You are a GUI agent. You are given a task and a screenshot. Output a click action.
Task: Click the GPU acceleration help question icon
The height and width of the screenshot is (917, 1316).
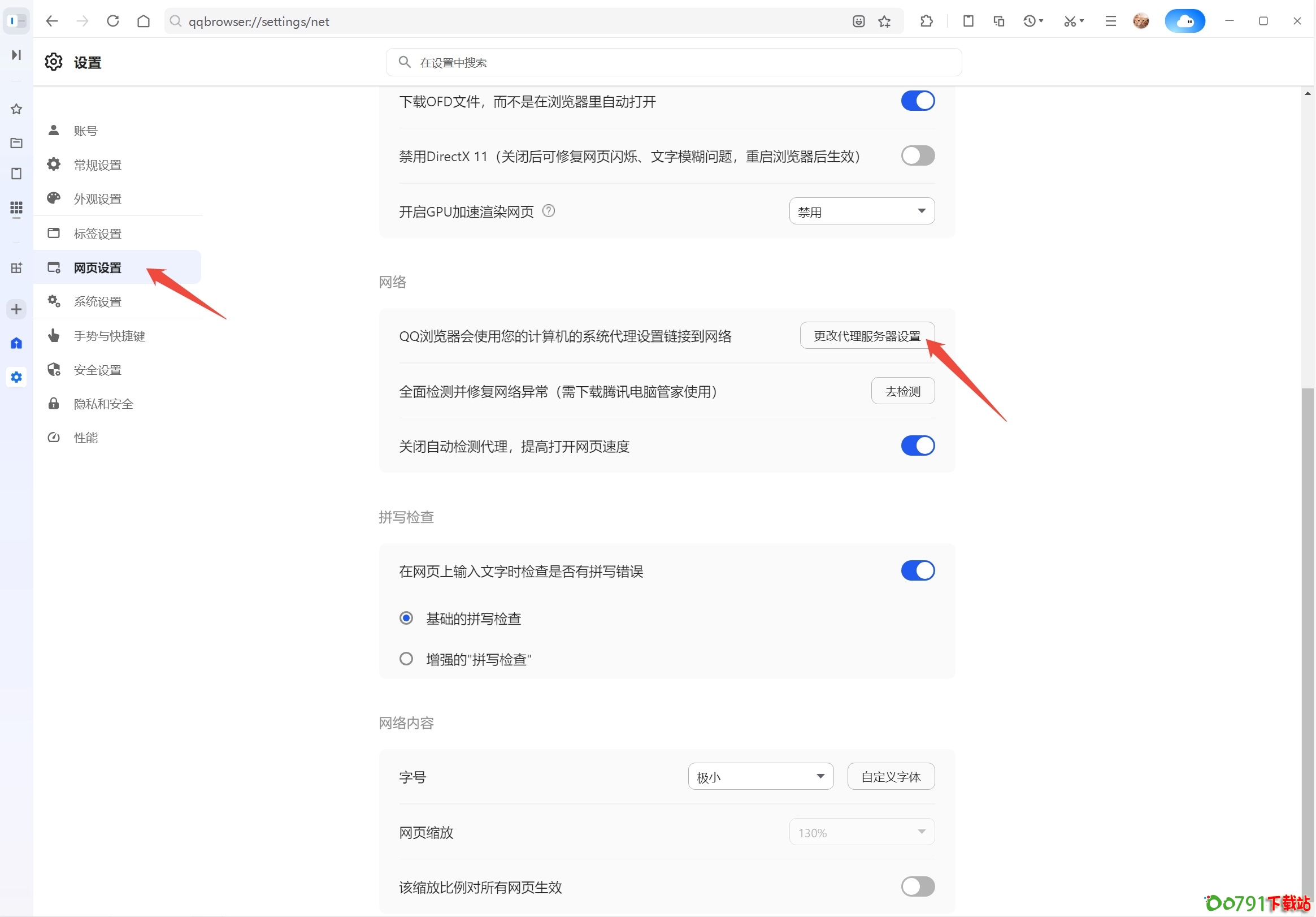(549, 211)
